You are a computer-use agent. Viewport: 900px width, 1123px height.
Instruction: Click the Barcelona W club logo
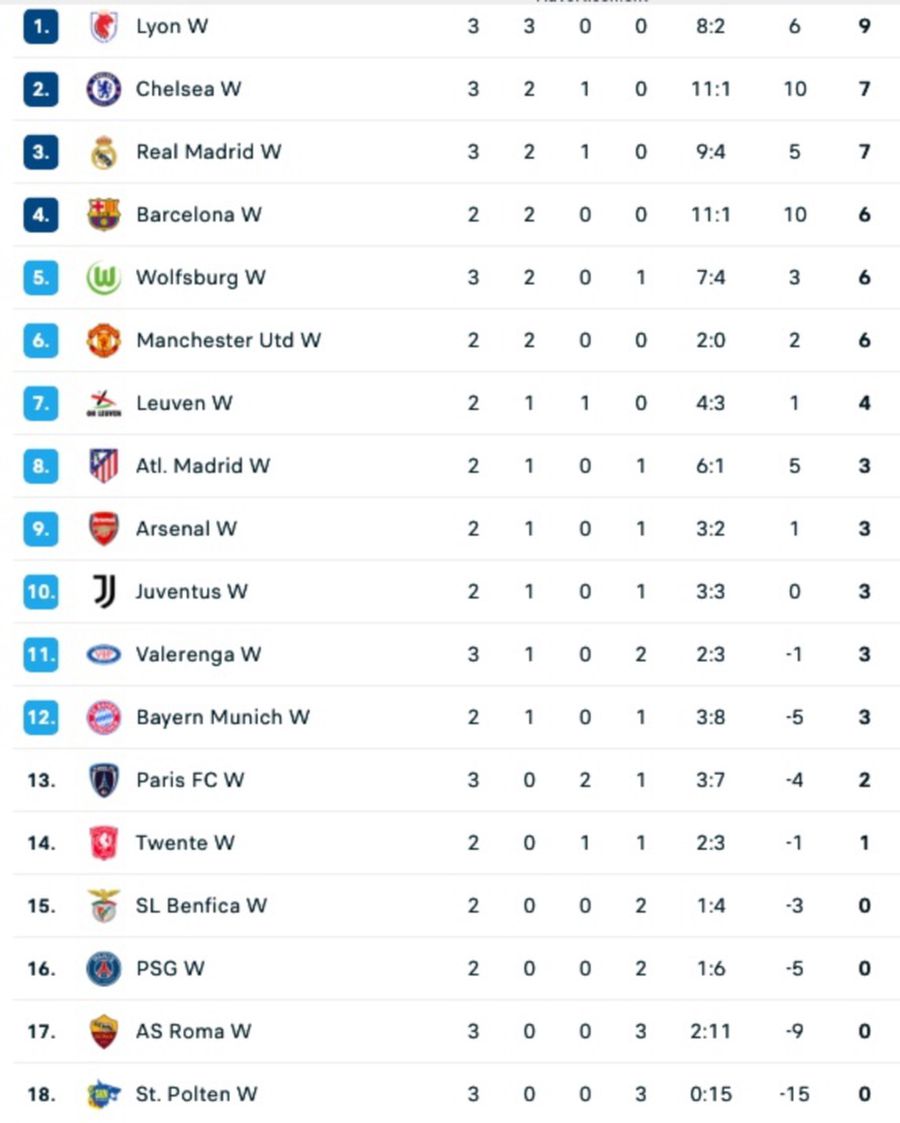click(105, 214)
